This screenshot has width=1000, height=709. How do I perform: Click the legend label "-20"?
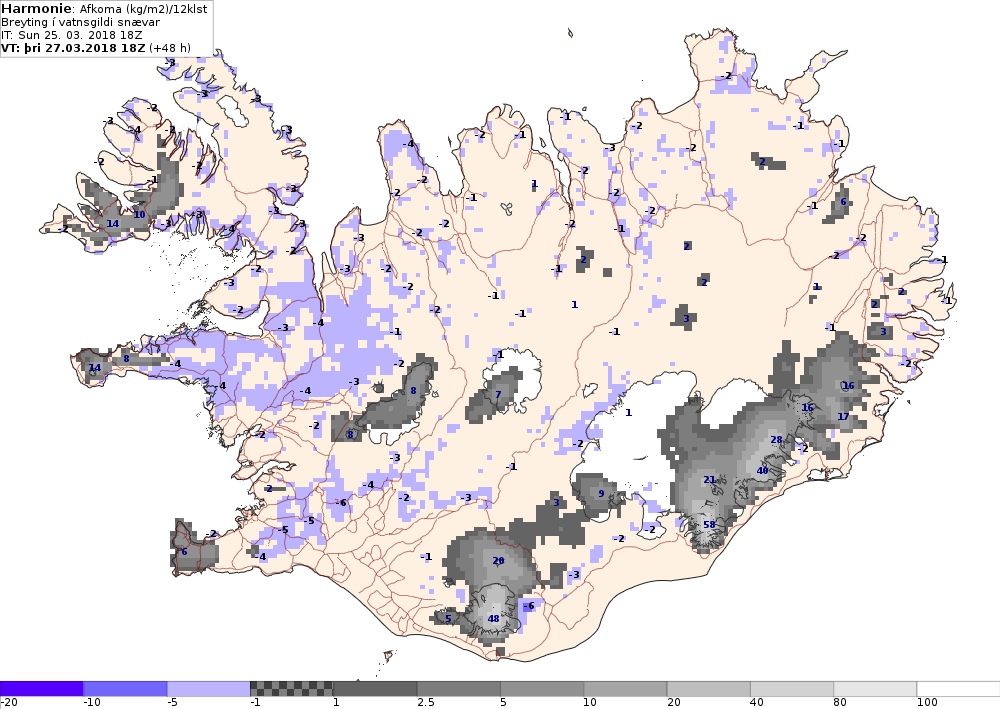[x=8, y=703]
